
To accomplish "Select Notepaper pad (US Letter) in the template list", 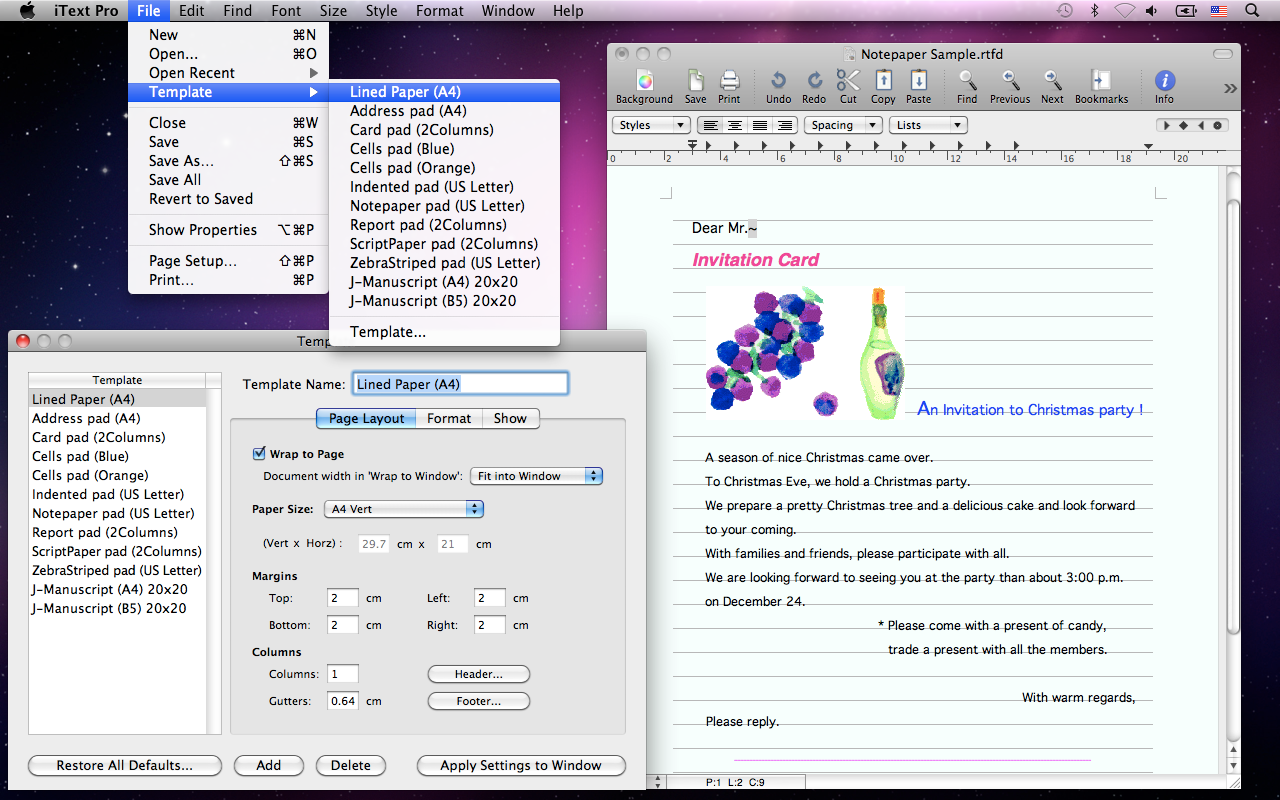I will [x=117, y=513].
